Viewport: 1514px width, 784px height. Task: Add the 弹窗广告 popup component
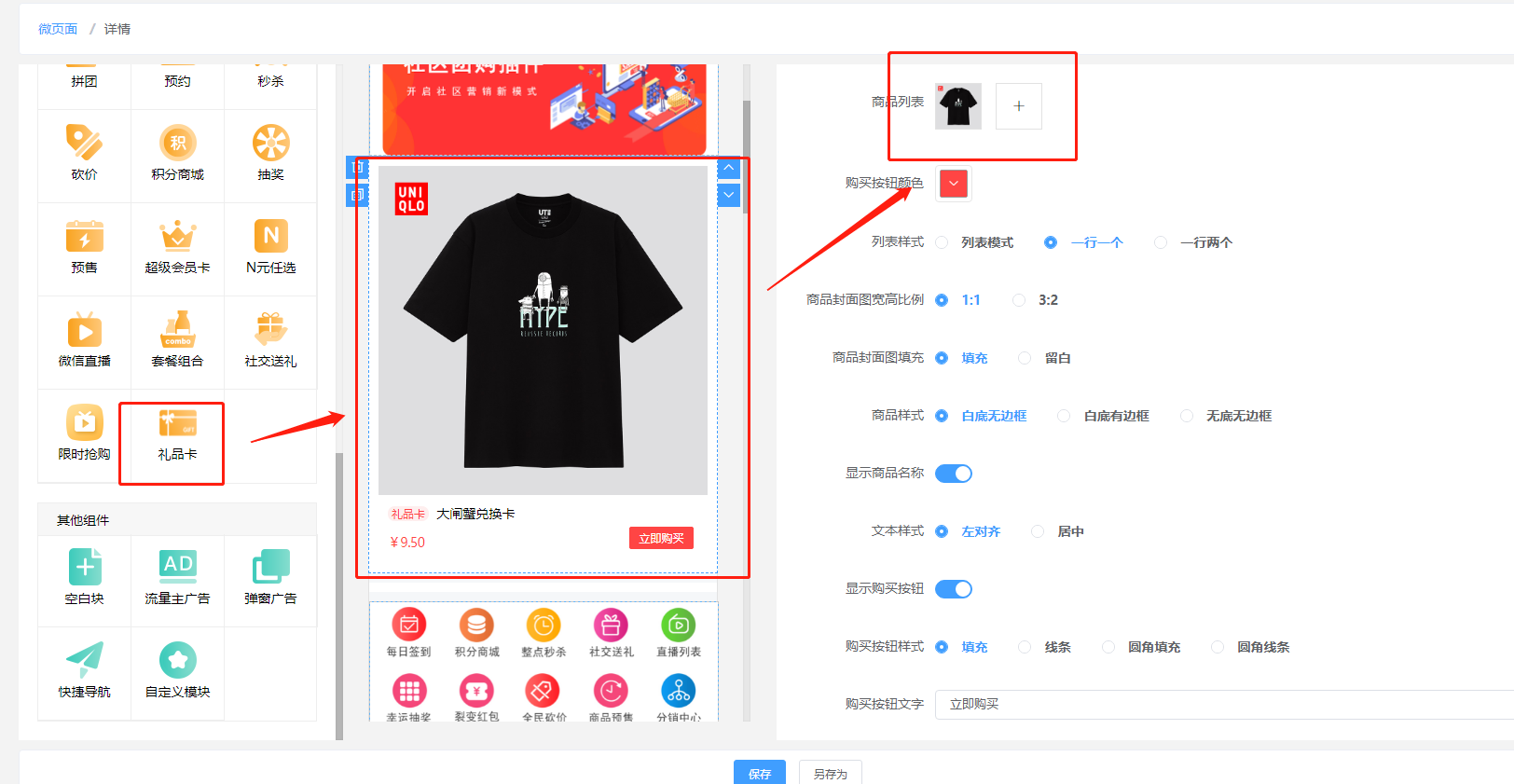click(x=270, y=580)
